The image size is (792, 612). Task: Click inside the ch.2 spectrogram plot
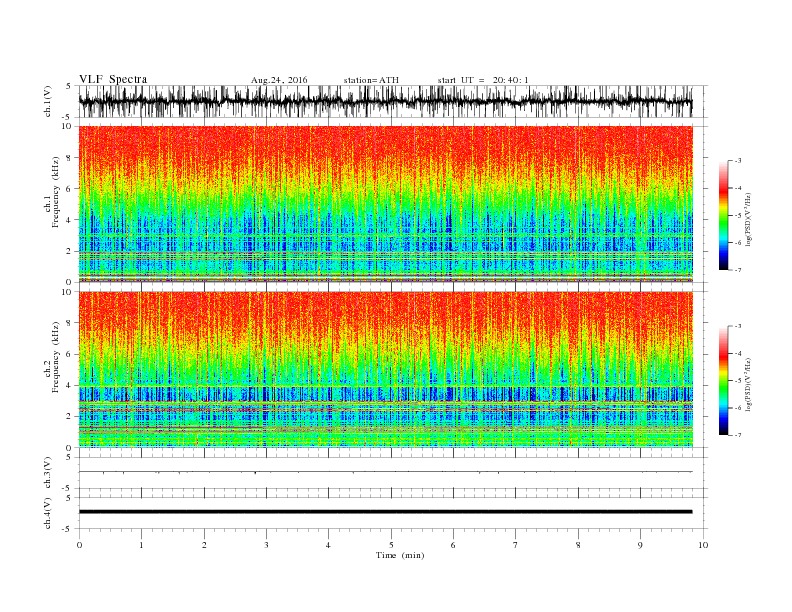point(386,369)
